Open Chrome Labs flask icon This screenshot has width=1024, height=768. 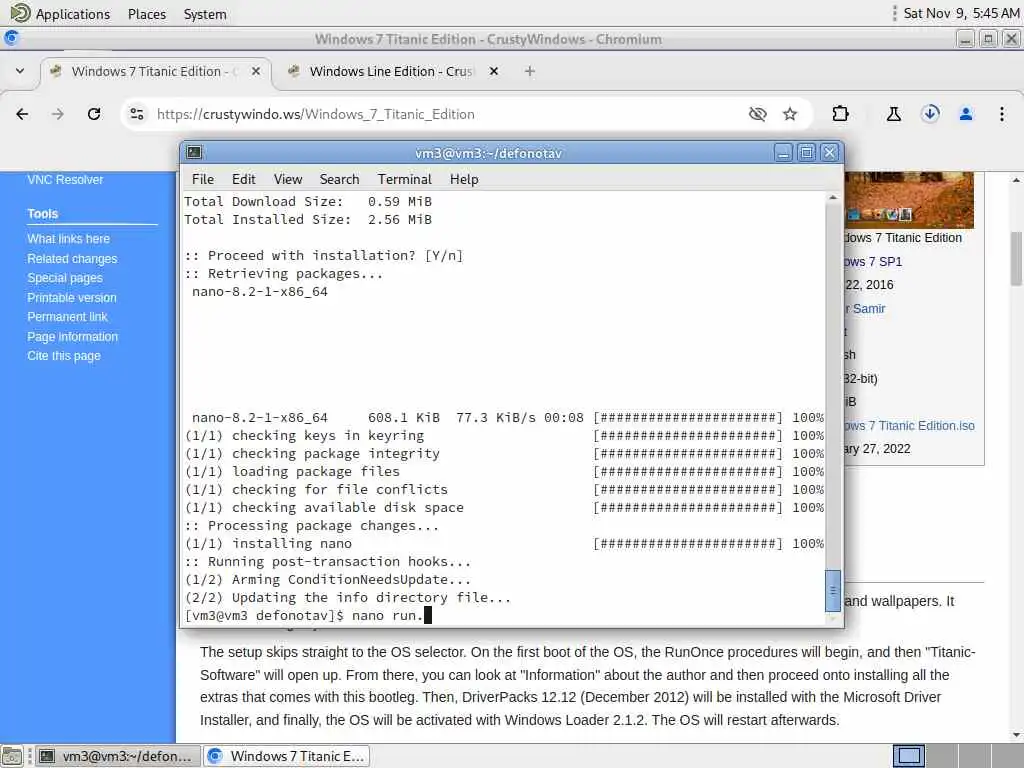pyautogui.click(x=893, y=114)
